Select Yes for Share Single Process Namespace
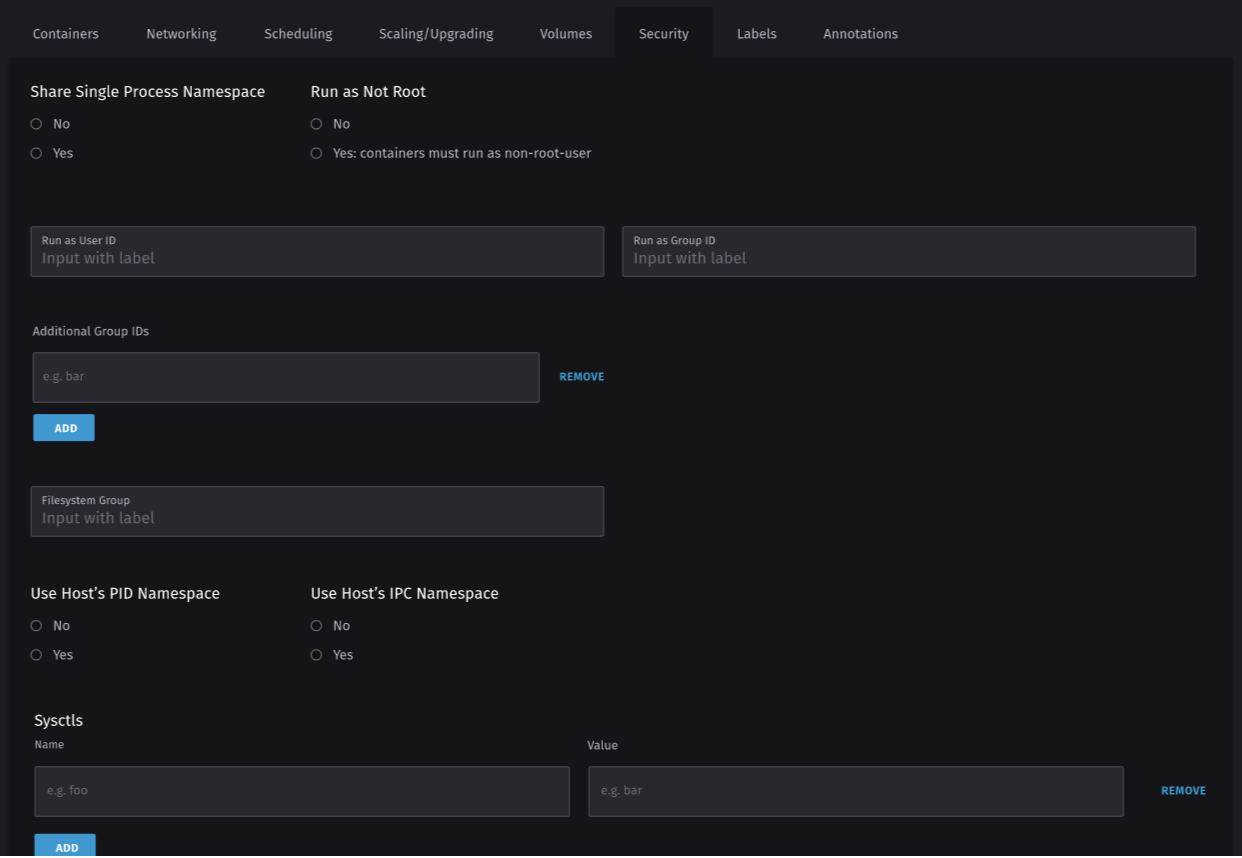The height and width of the screenshot is (858, 1242). point(36,152)
